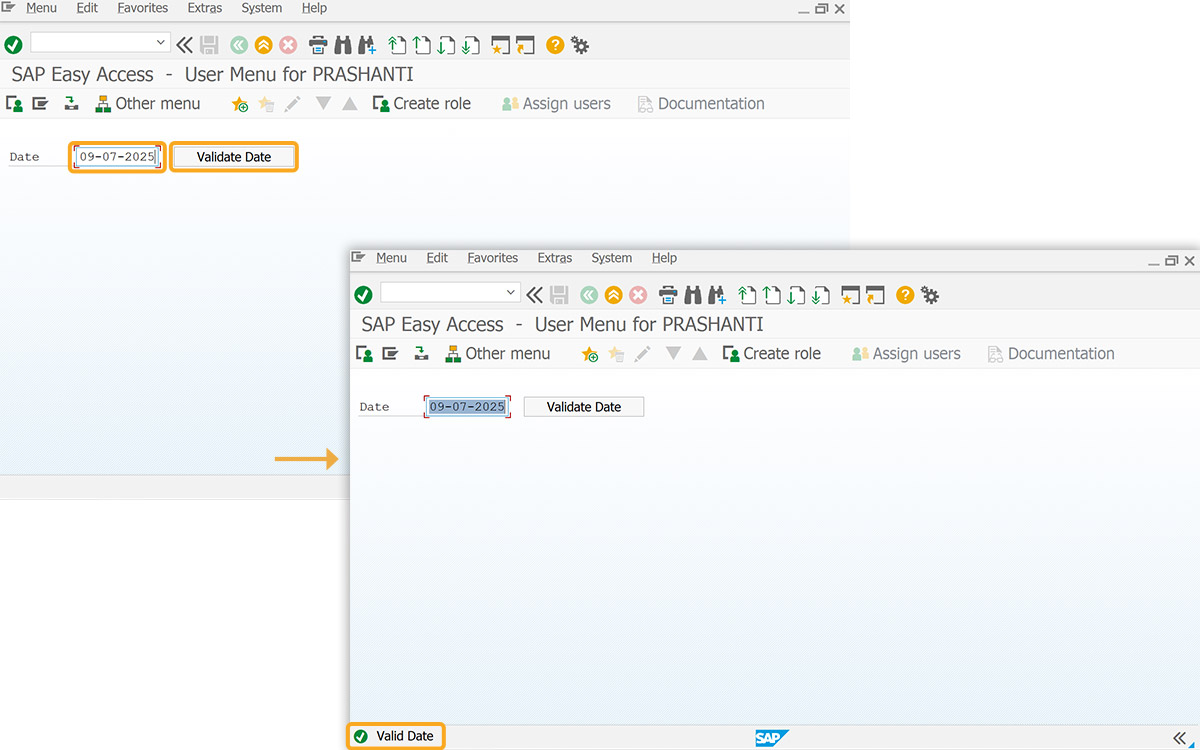Expand the command field dropdown in the back window
Screen dimensions: 1200x750
pos(161,43)
